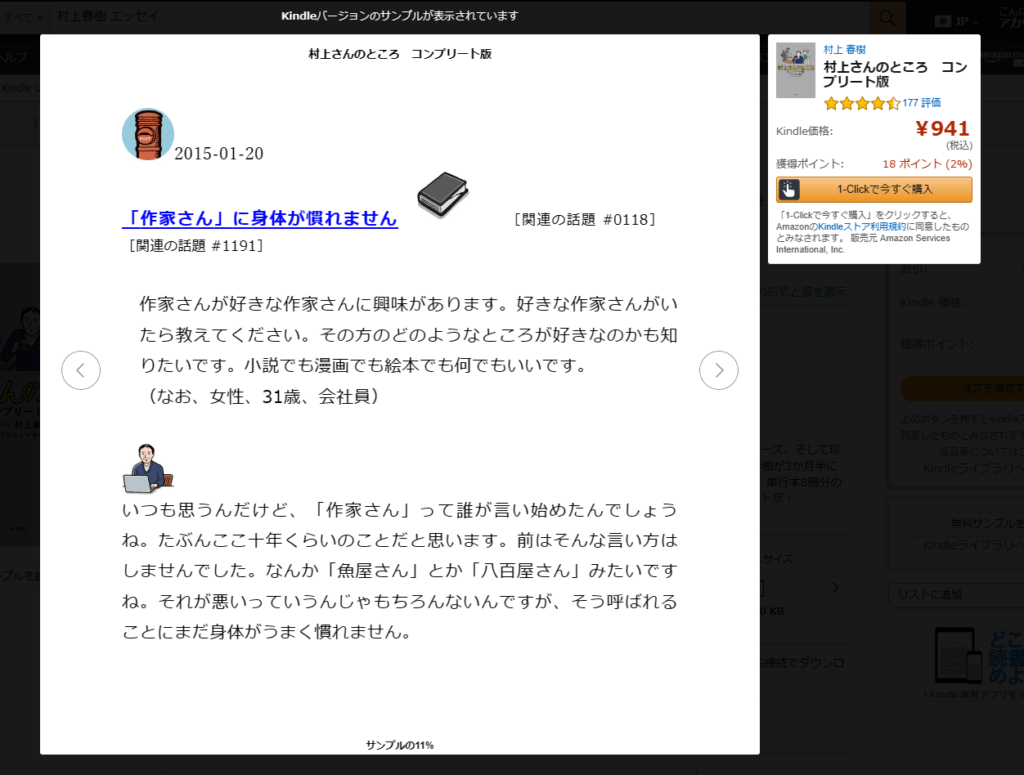This screenshot has height=775, width=1024.
Task: Click the book cover thumbnail in purchase panel
Action: pyautogui.click(x=796, y=70)
